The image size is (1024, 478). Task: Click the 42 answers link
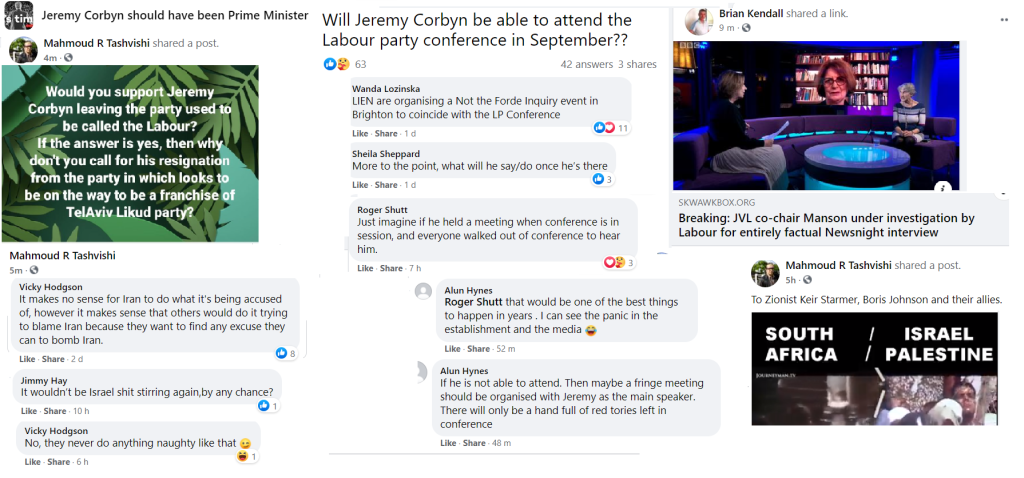pyautogui.click(x=585, y=65)
